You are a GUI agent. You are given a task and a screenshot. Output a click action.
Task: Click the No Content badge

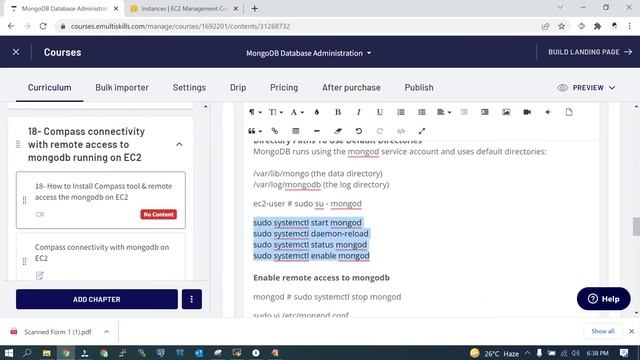[158, 214]
